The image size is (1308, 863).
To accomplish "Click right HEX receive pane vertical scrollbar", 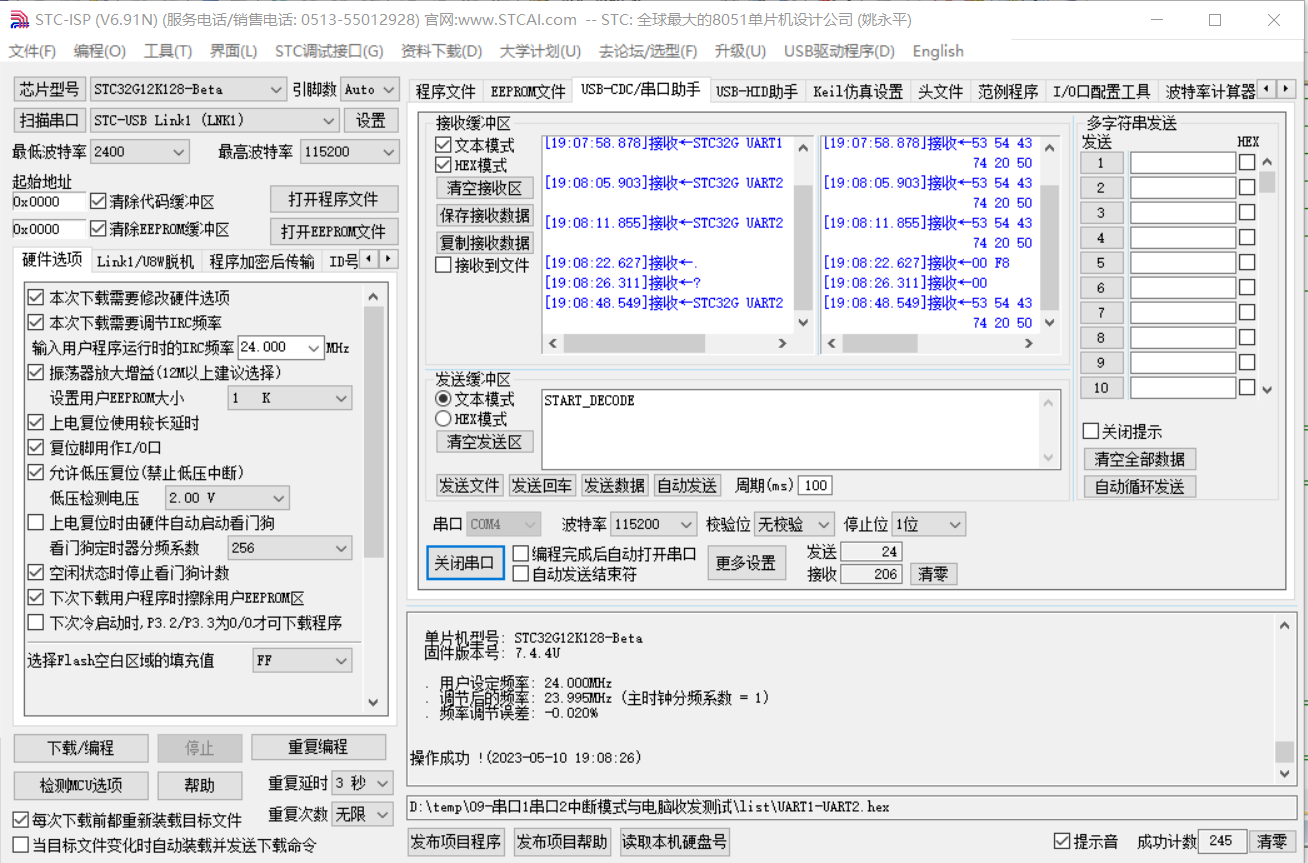I will coord(1049,233).
